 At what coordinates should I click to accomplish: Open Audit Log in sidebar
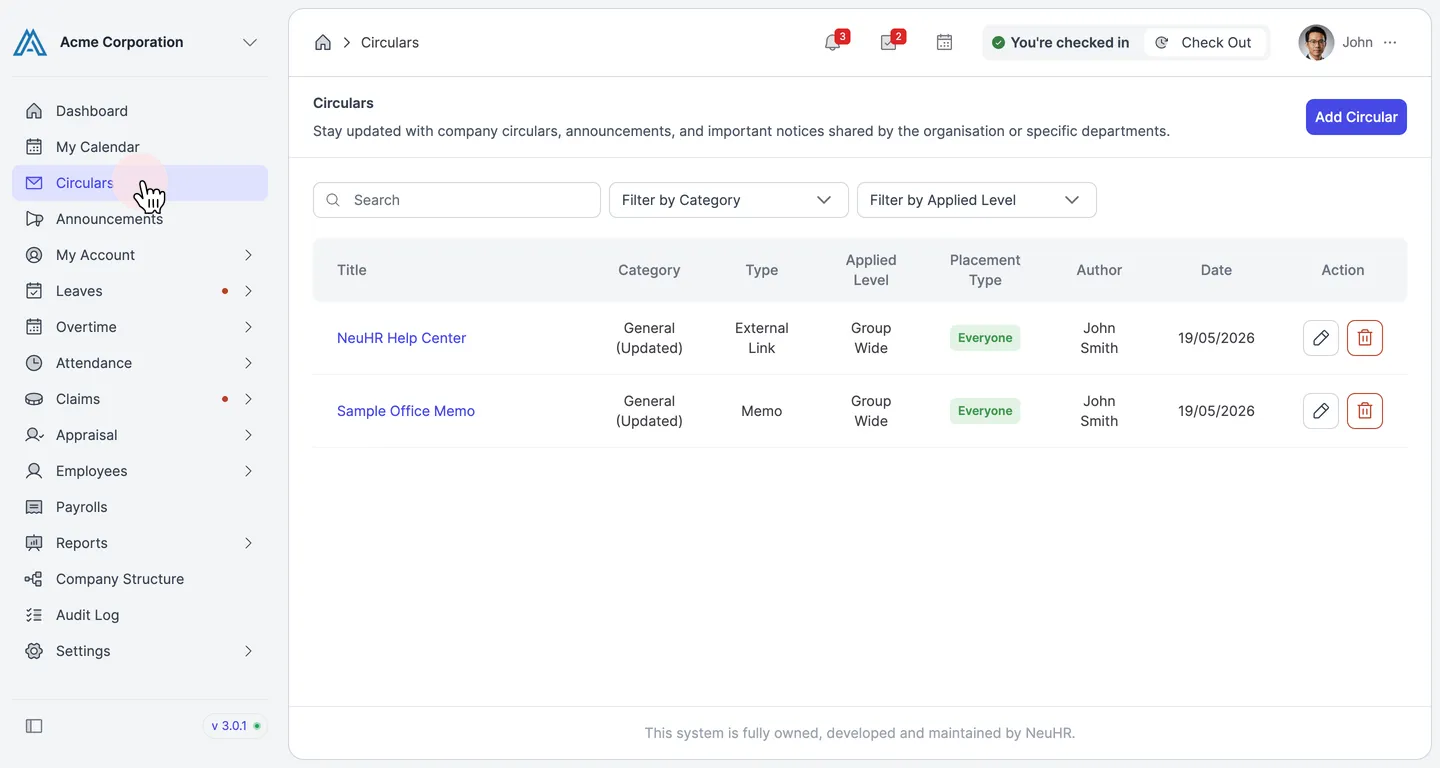tap(140, 615)
